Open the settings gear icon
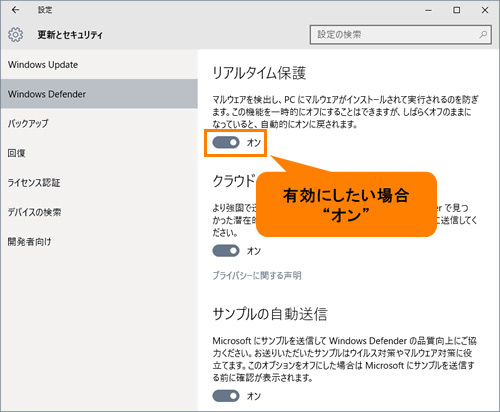The height and width of the screenshot is (412, 500). (16, 35)
